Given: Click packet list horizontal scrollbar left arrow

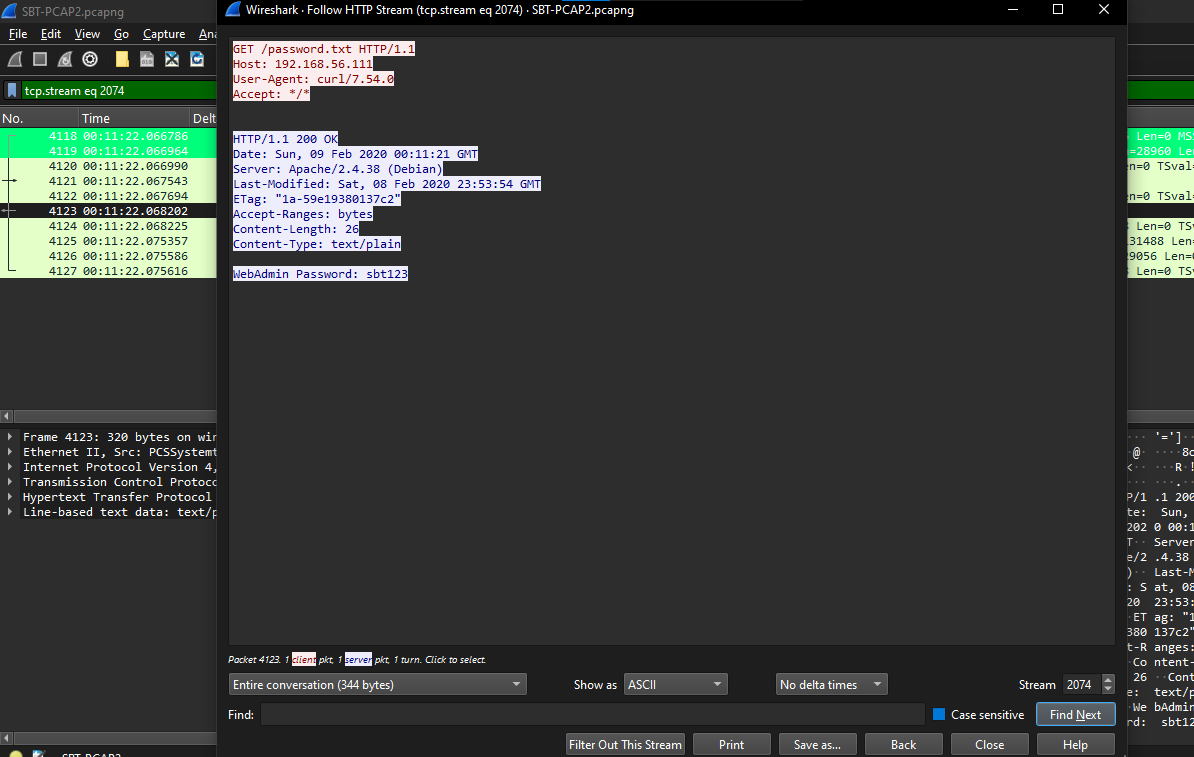Looking at the screenshot, I should (x=7, y=417).
